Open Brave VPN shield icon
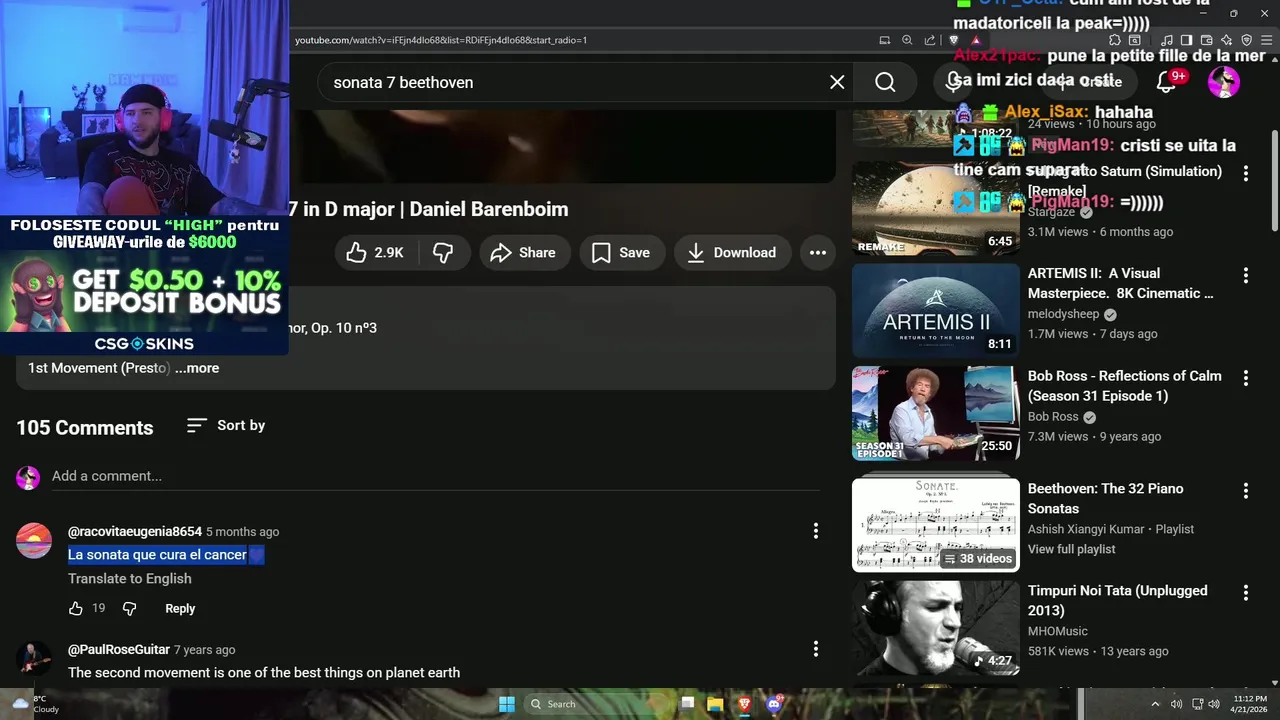 [x=1246, y=40]
